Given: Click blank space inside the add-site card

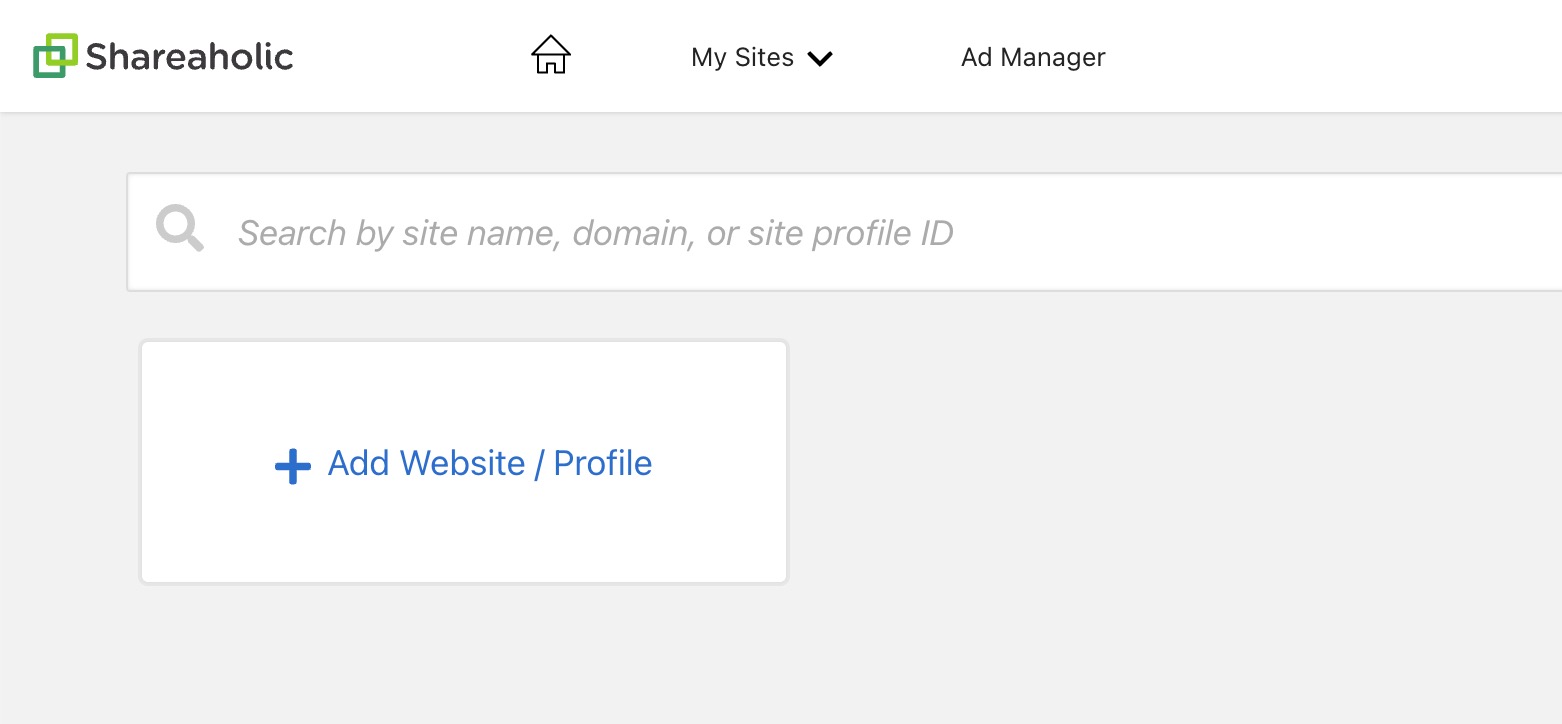Looking at the screenshot, I should pos(464,390).
